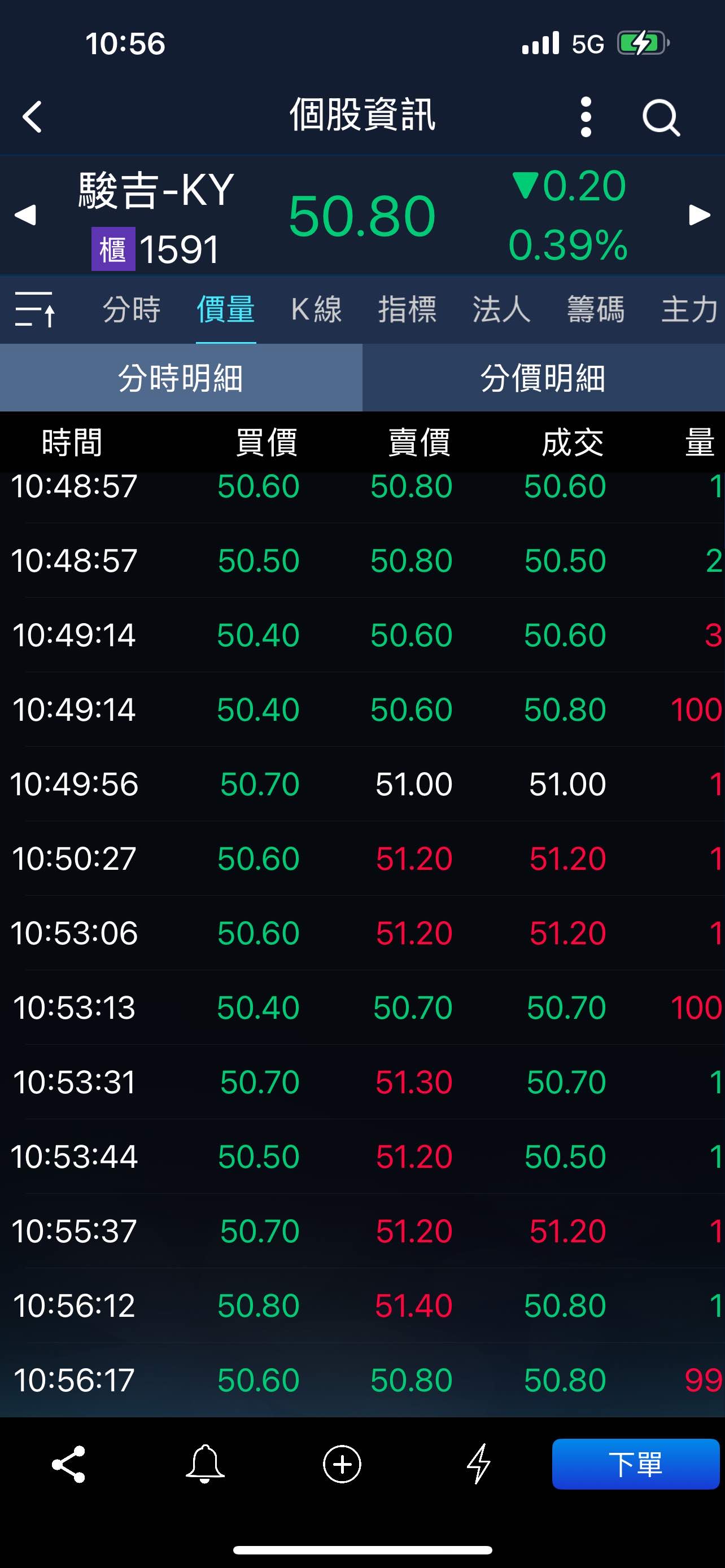
Task: Select the 10:50:27 trade row
Action: click(362, 859)
